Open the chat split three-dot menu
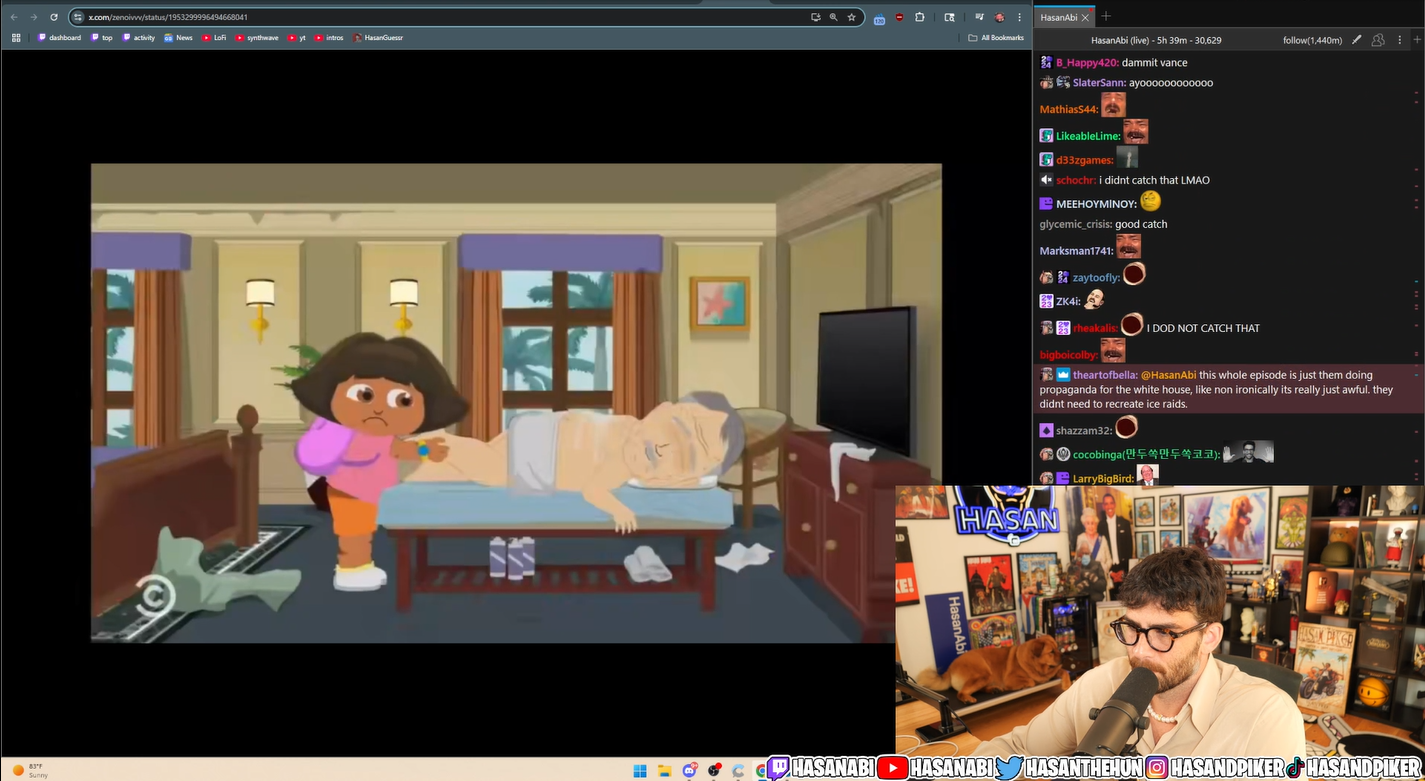This screenshot has height=781, width=1425. click(x=1402, y=40)
